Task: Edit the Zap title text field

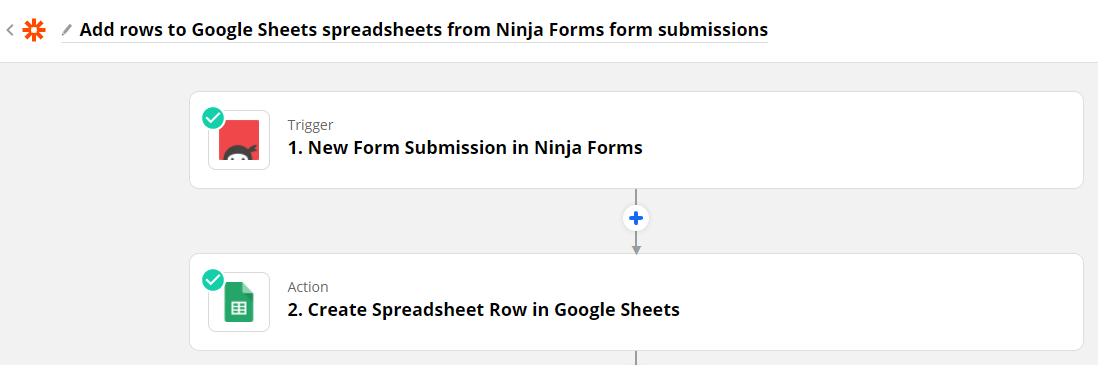Action: (x=423, y=30)
